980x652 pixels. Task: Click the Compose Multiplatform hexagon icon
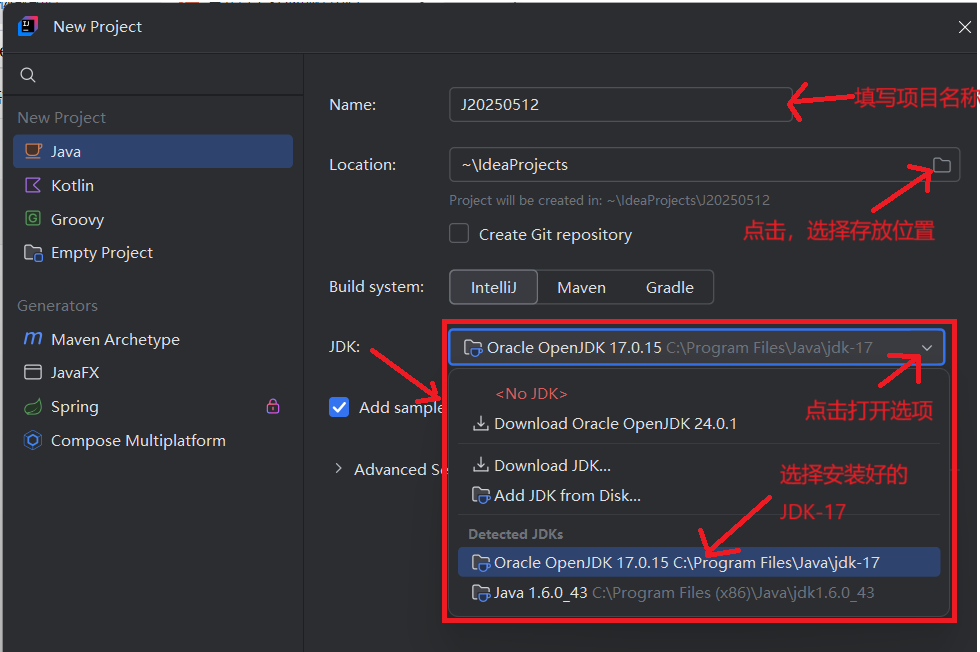32,440
